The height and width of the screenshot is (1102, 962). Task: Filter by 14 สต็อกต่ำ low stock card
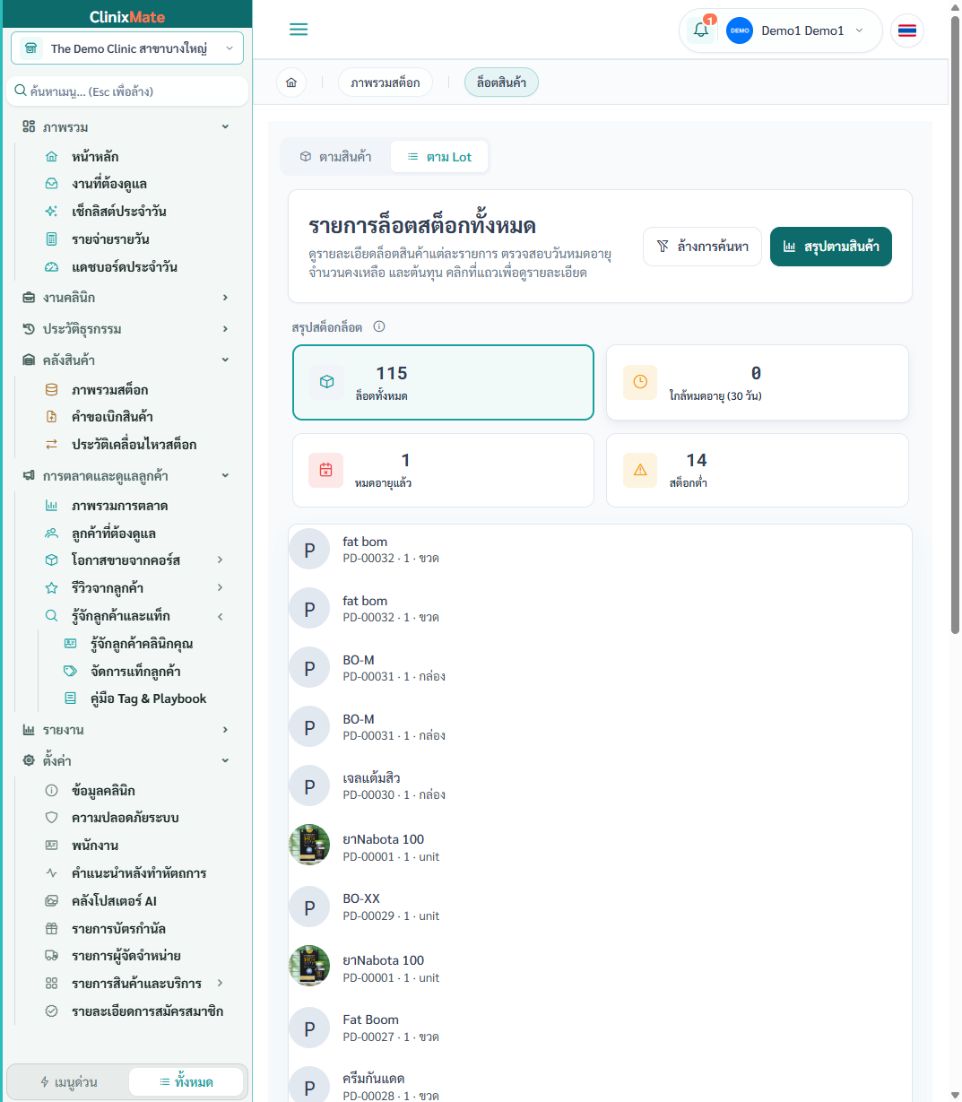(758, 470)
